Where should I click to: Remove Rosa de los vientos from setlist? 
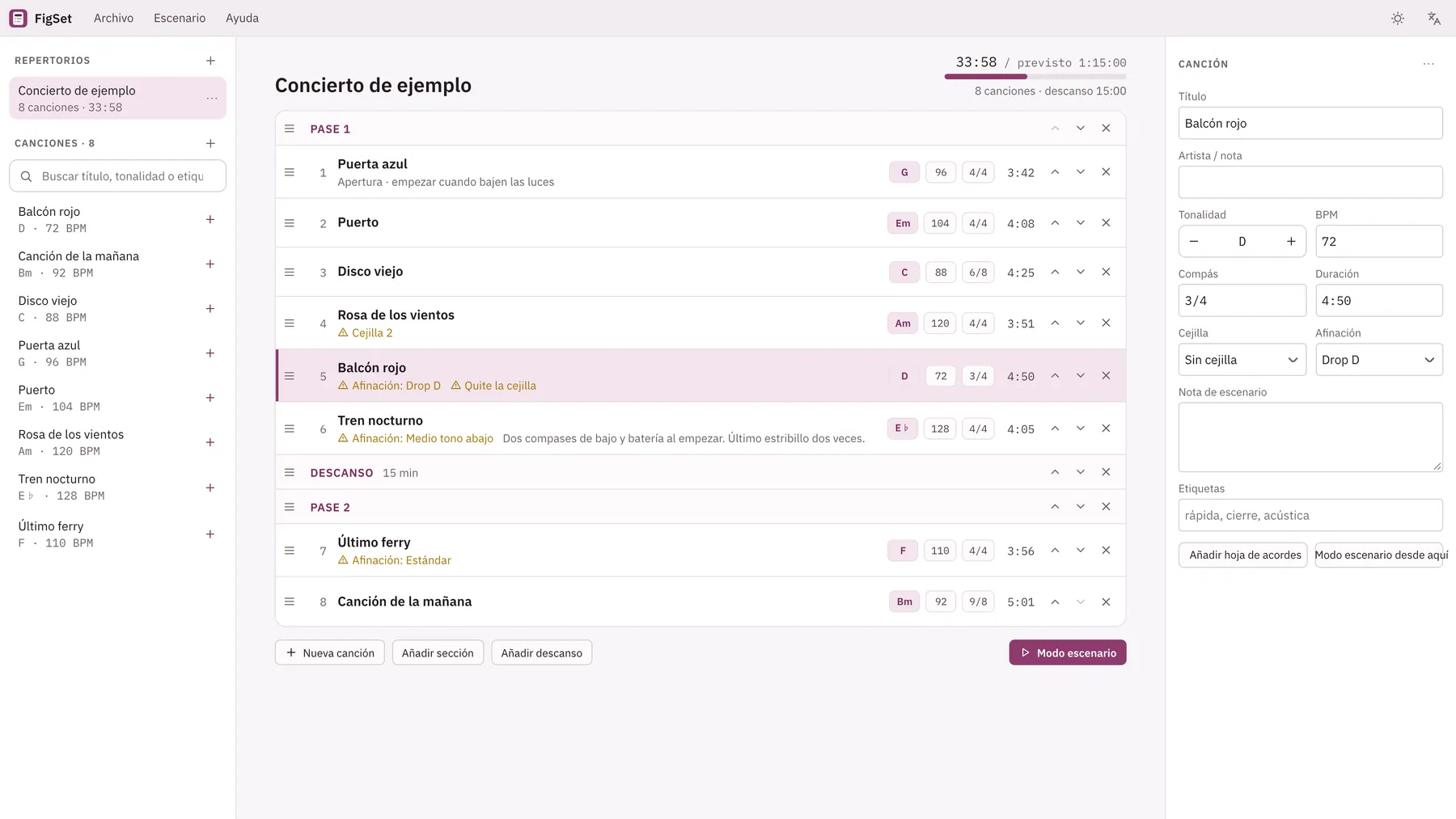1106,323
